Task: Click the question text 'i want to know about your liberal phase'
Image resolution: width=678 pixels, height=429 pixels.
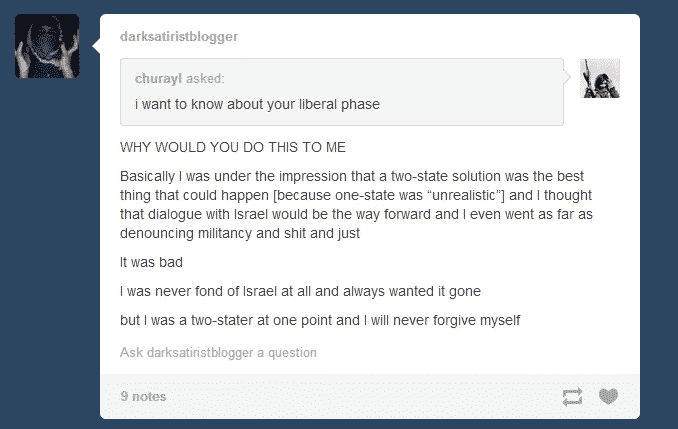Action: point(257,104)
